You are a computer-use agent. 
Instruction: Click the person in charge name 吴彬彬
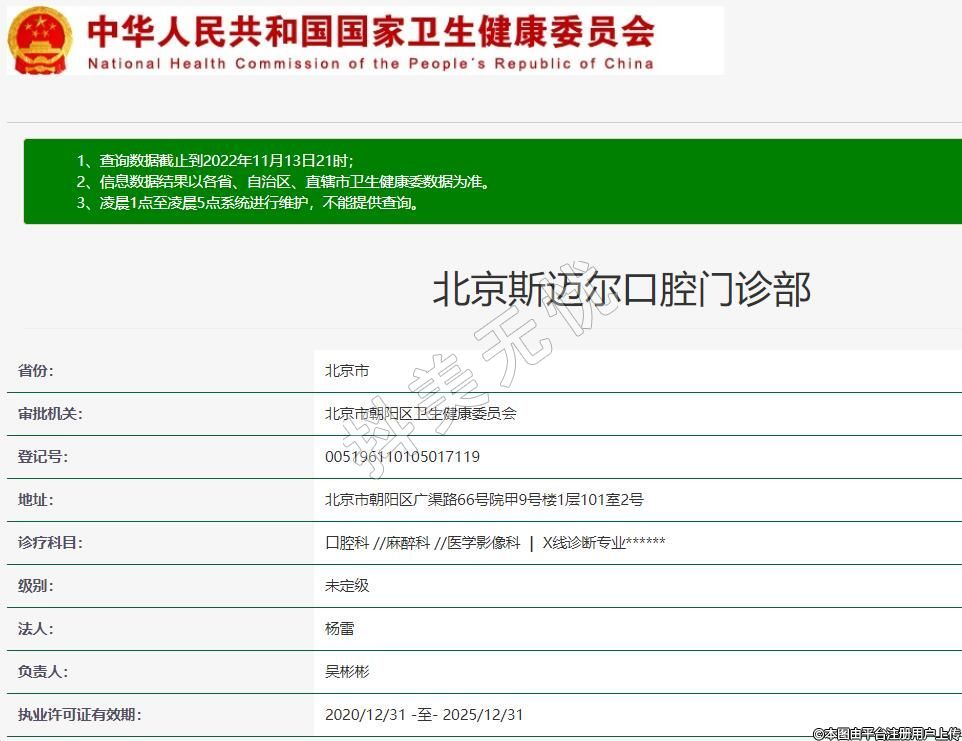coord(347,672)
